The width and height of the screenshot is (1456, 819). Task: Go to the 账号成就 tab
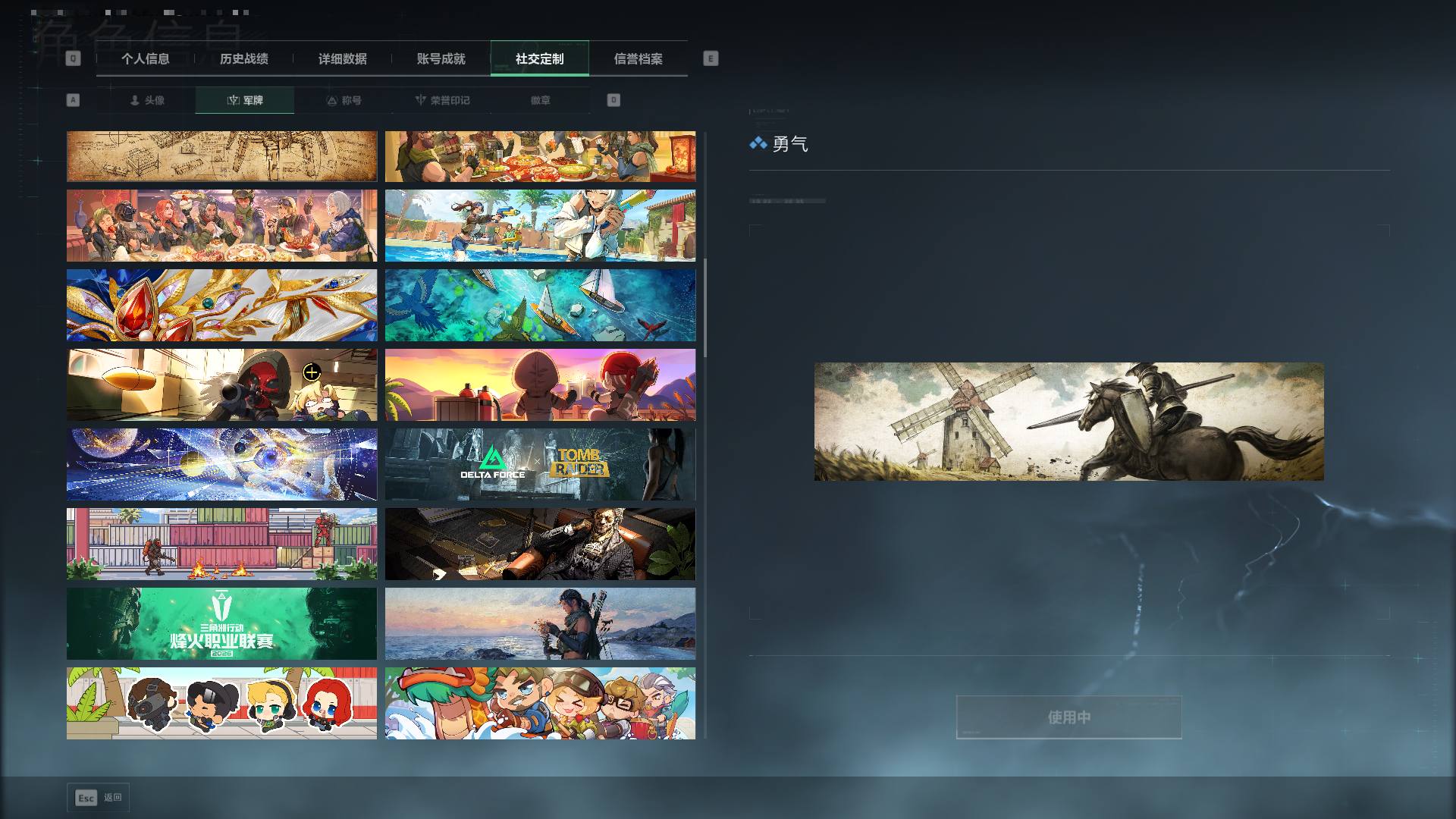pos(441,59)
